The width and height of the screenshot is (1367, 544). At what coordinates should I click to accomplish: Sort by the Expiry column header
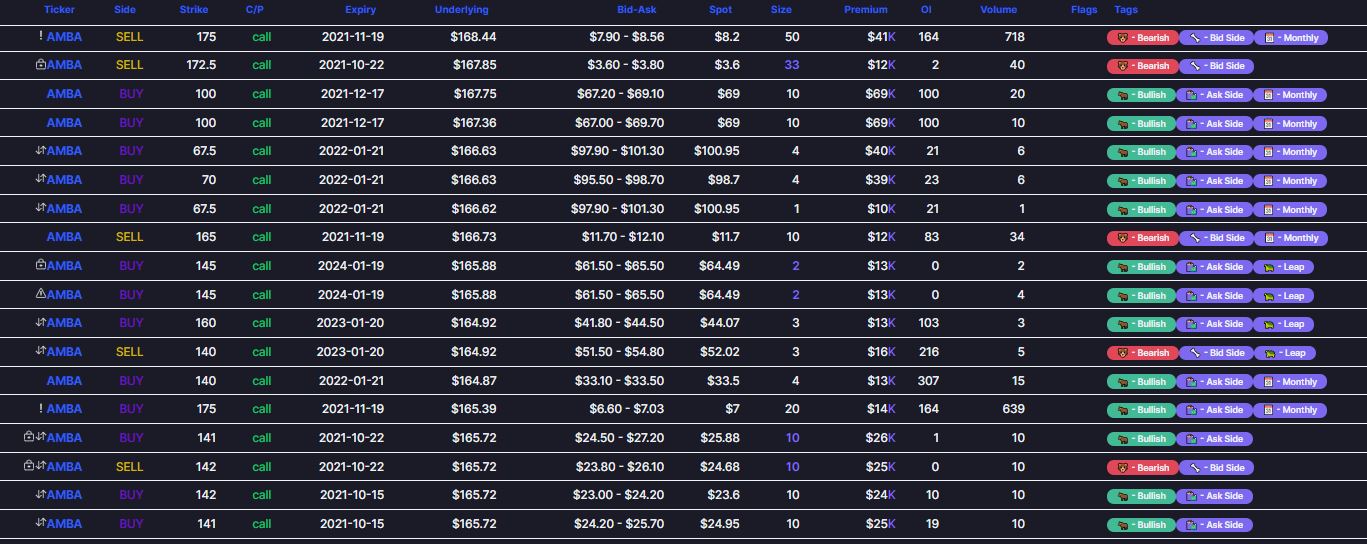(360, 9)
